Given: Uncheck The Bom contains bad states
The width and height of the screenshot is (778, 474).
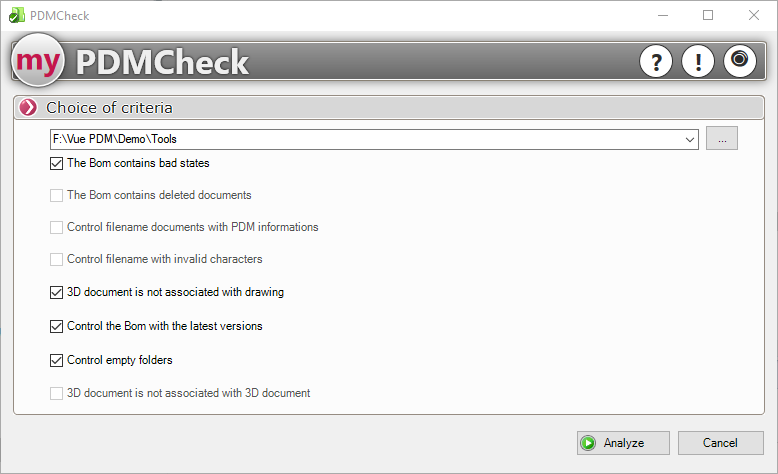Looking at the screenshot, I should (x=56, y=163).
